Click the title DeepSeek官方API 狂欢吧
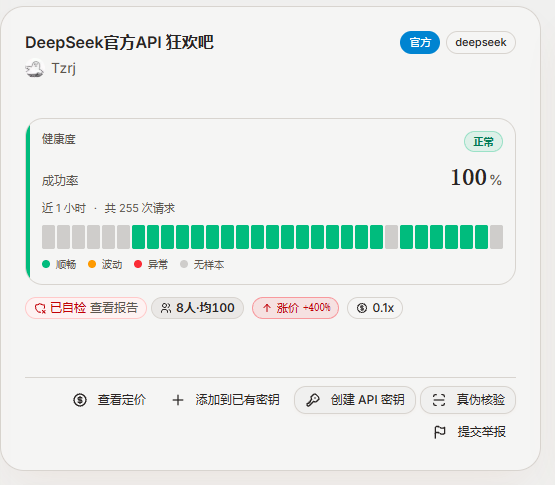Viewport: 555px width, 485px height. tap(119, 42)
